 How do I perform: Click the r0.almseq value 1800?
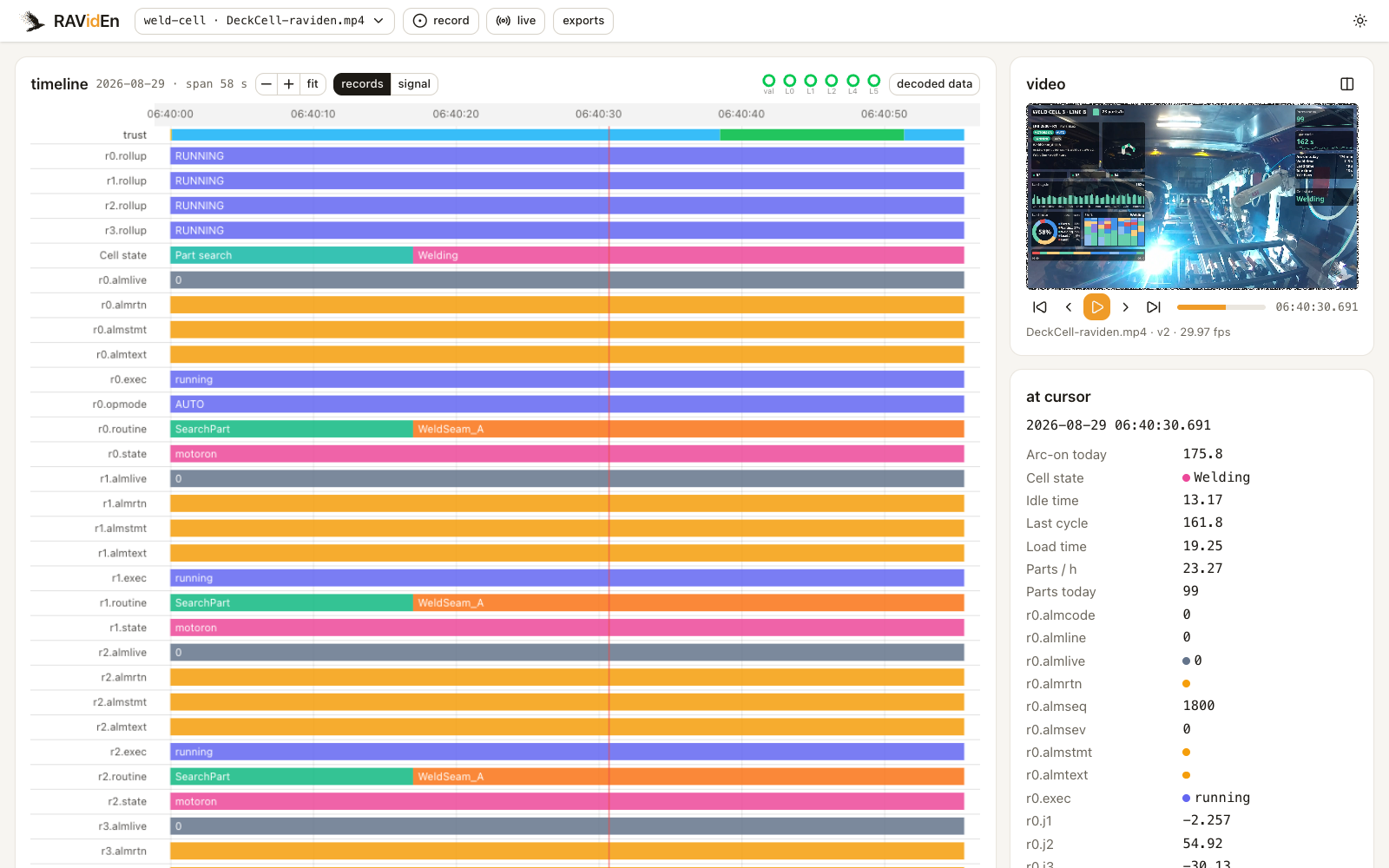click(1199, 706)
